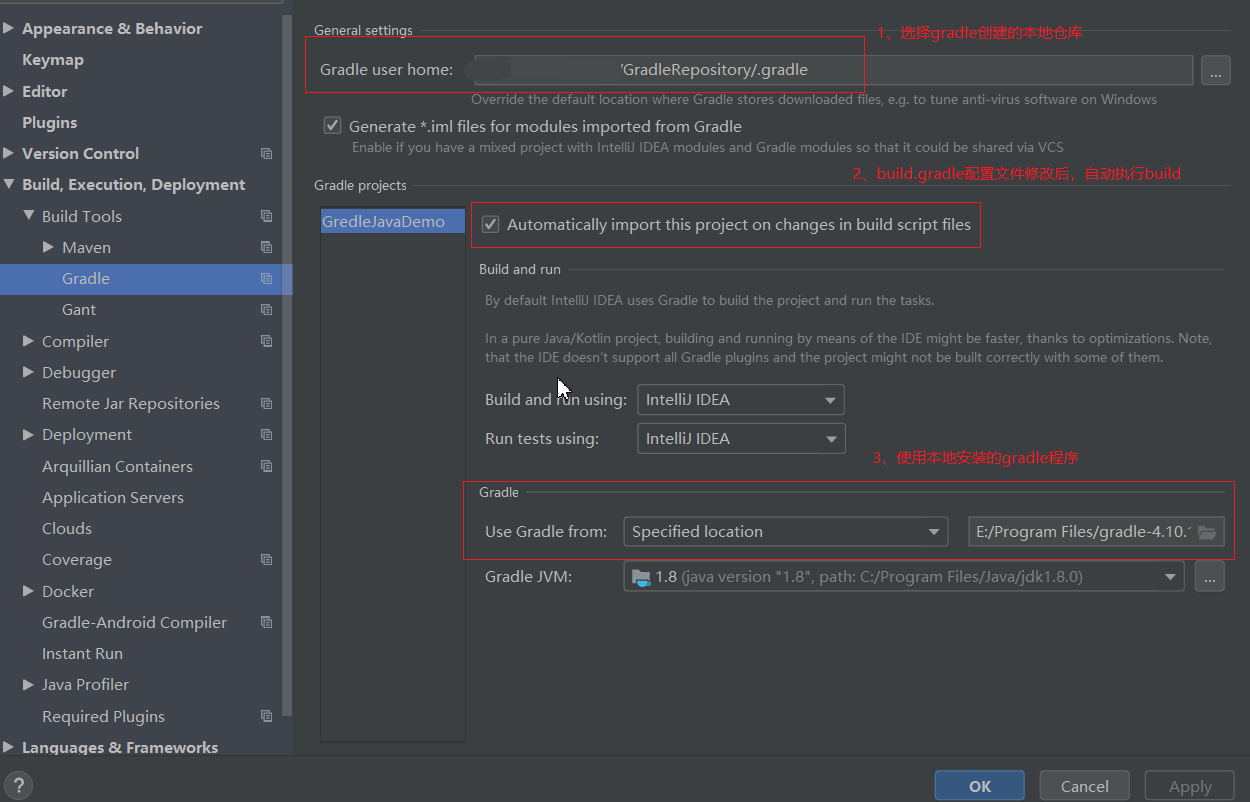Image resolution: width=1250 pixels, height=802 pixels.
Task: Click the Apply button
Action: coord(1190,786)
